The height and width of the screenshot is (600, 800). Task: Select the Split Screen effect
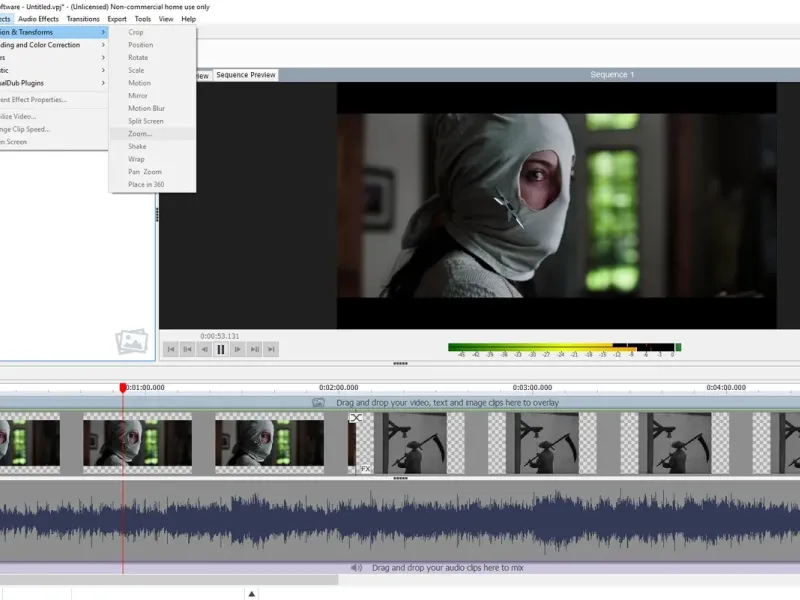[153, 121]
